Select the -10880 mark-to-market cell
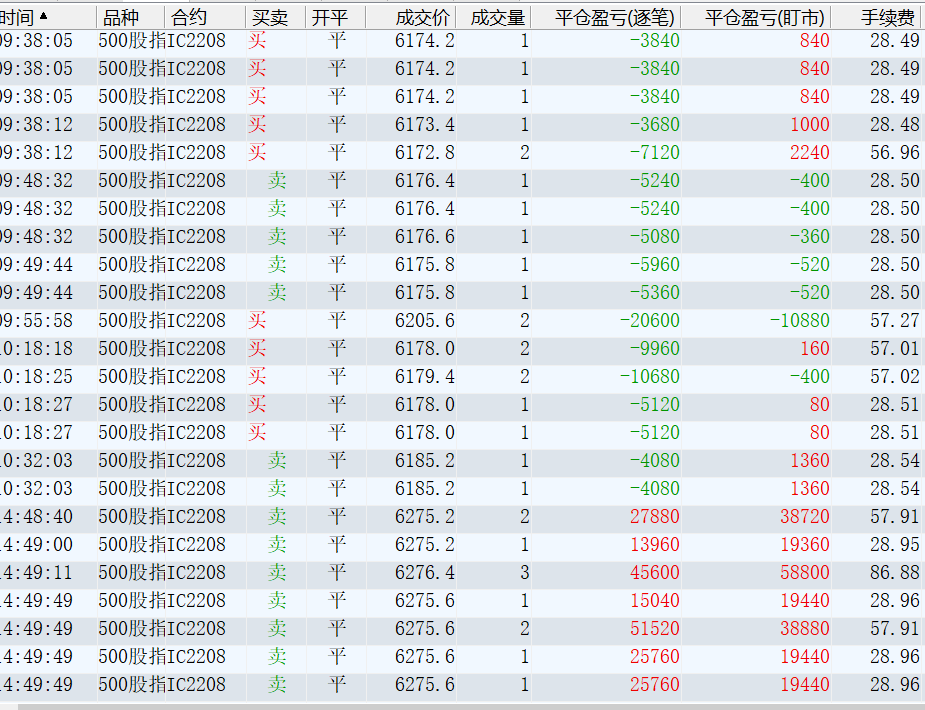 [799, 321]
